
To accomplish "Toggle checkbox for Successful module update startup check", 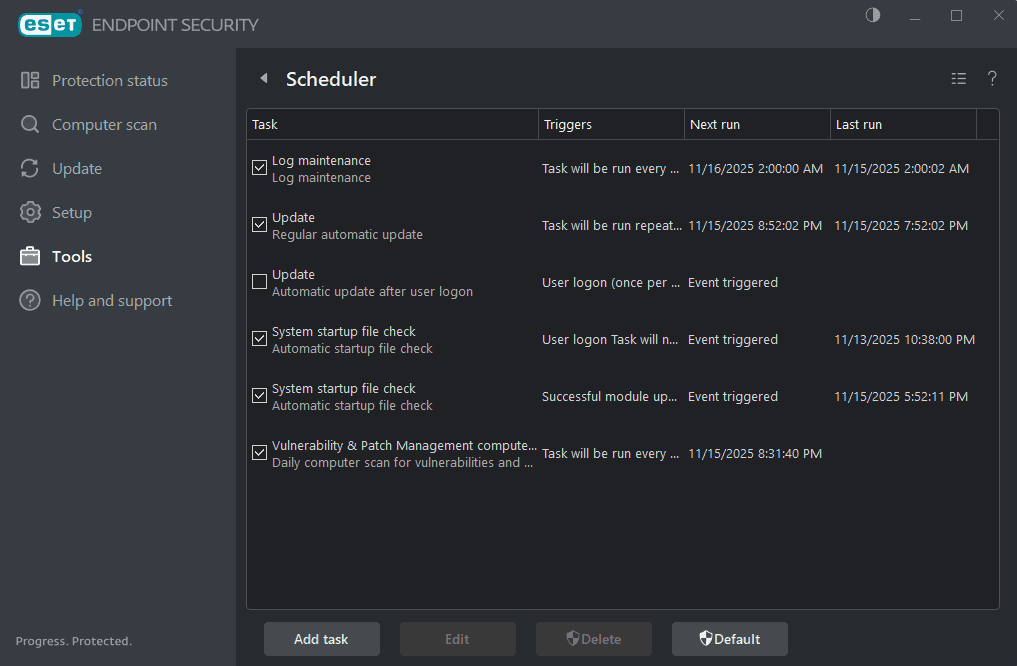I will pos(259,396).
